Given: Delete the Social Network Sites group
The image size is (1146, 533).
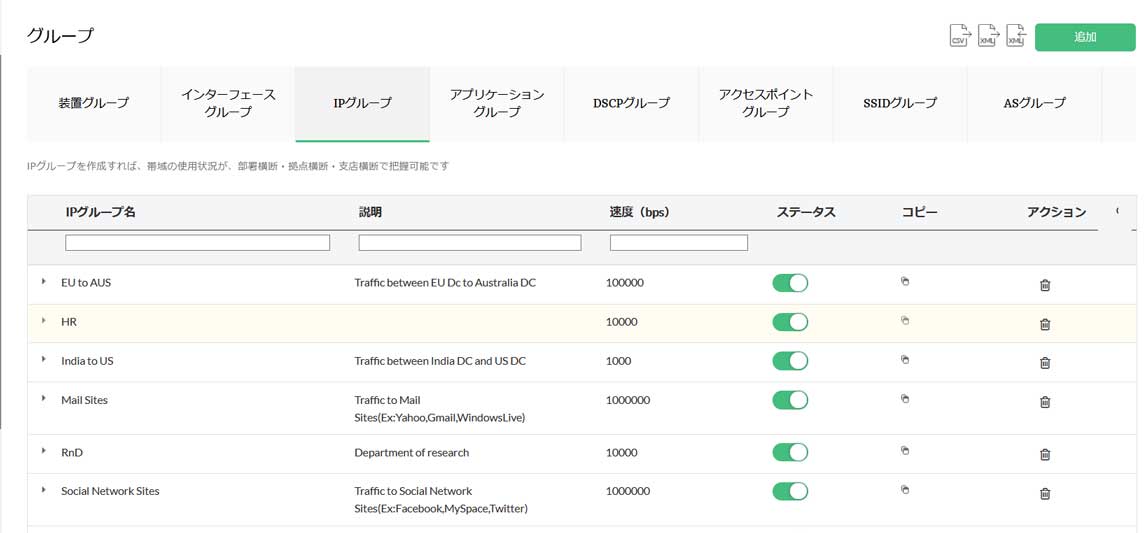Looking at the screenshot, I should coord(1045,493).
